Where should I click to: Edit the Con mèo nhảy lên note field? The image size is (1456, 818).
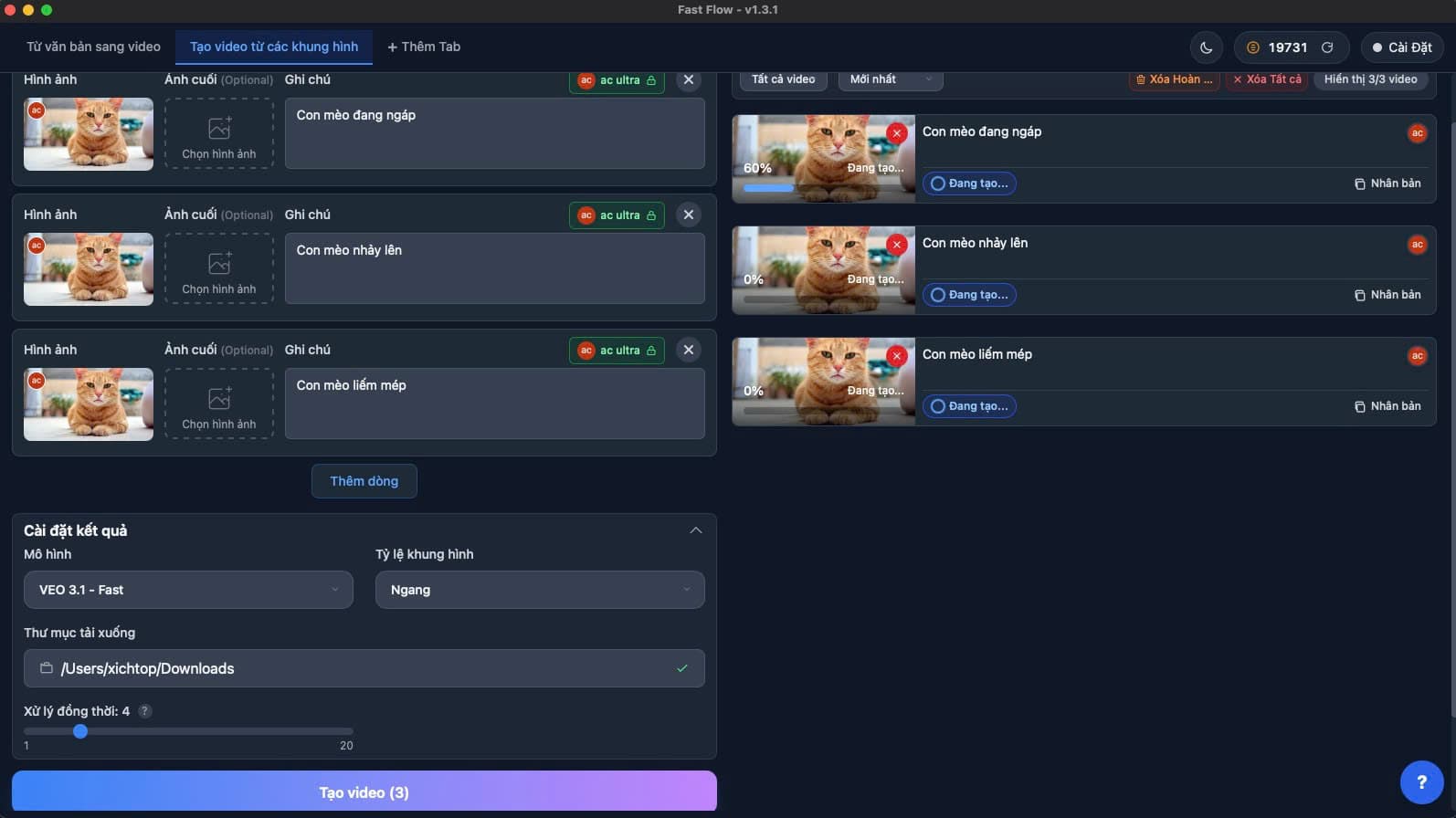(x=495, y=268)
